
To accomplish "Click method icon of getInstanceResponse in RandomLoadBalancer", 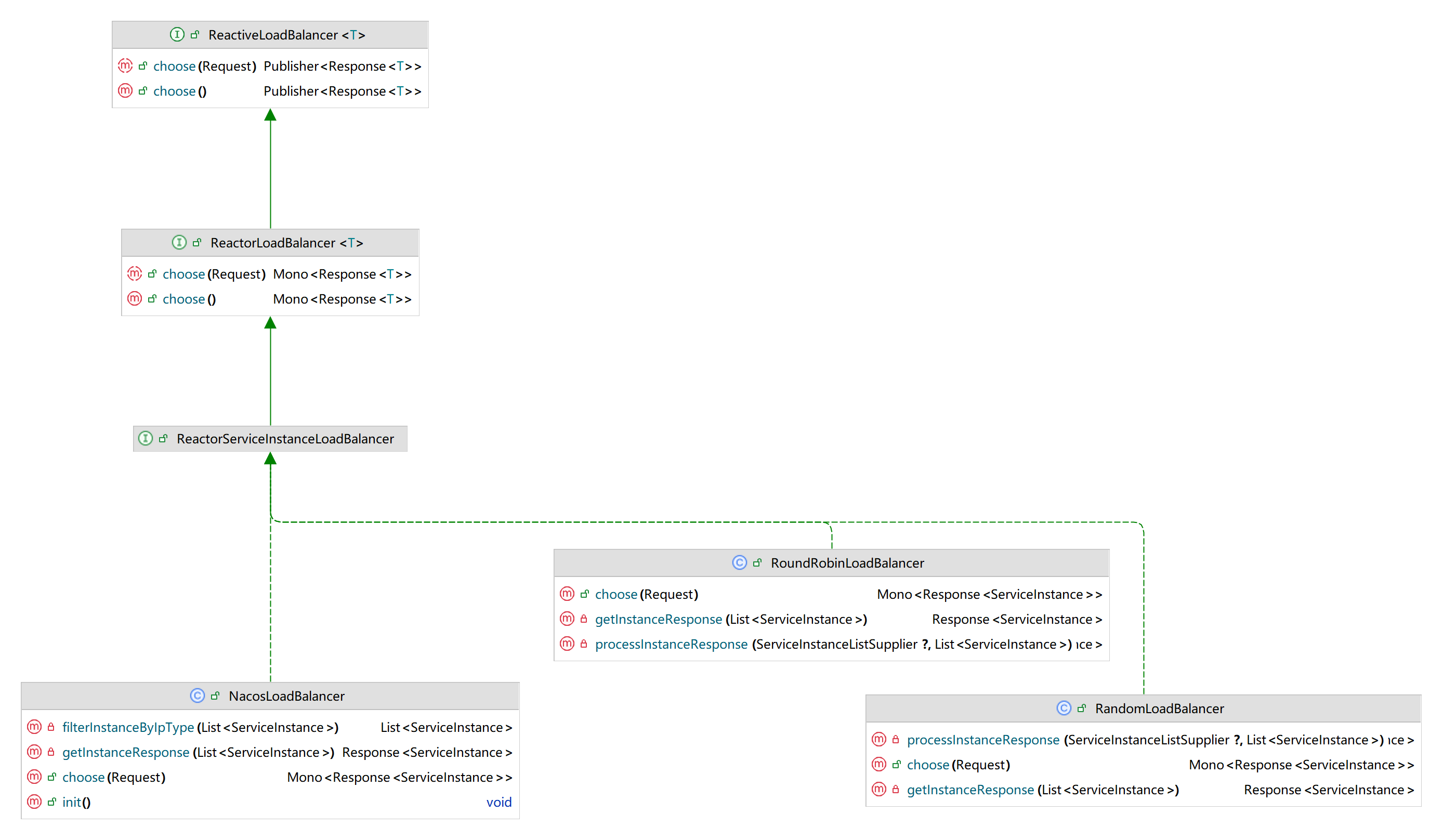I will 878,790.
